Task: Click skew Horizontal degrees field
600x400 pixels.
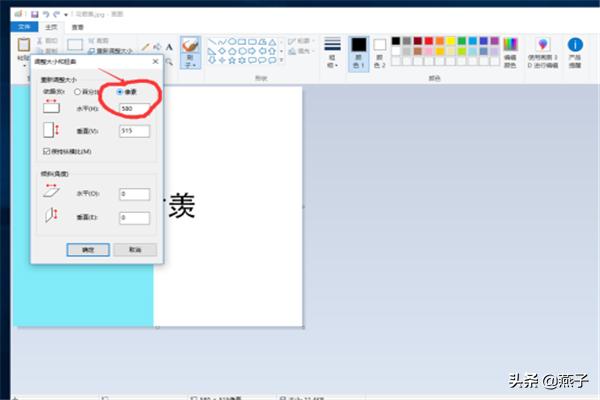Action: click(134, 194)
